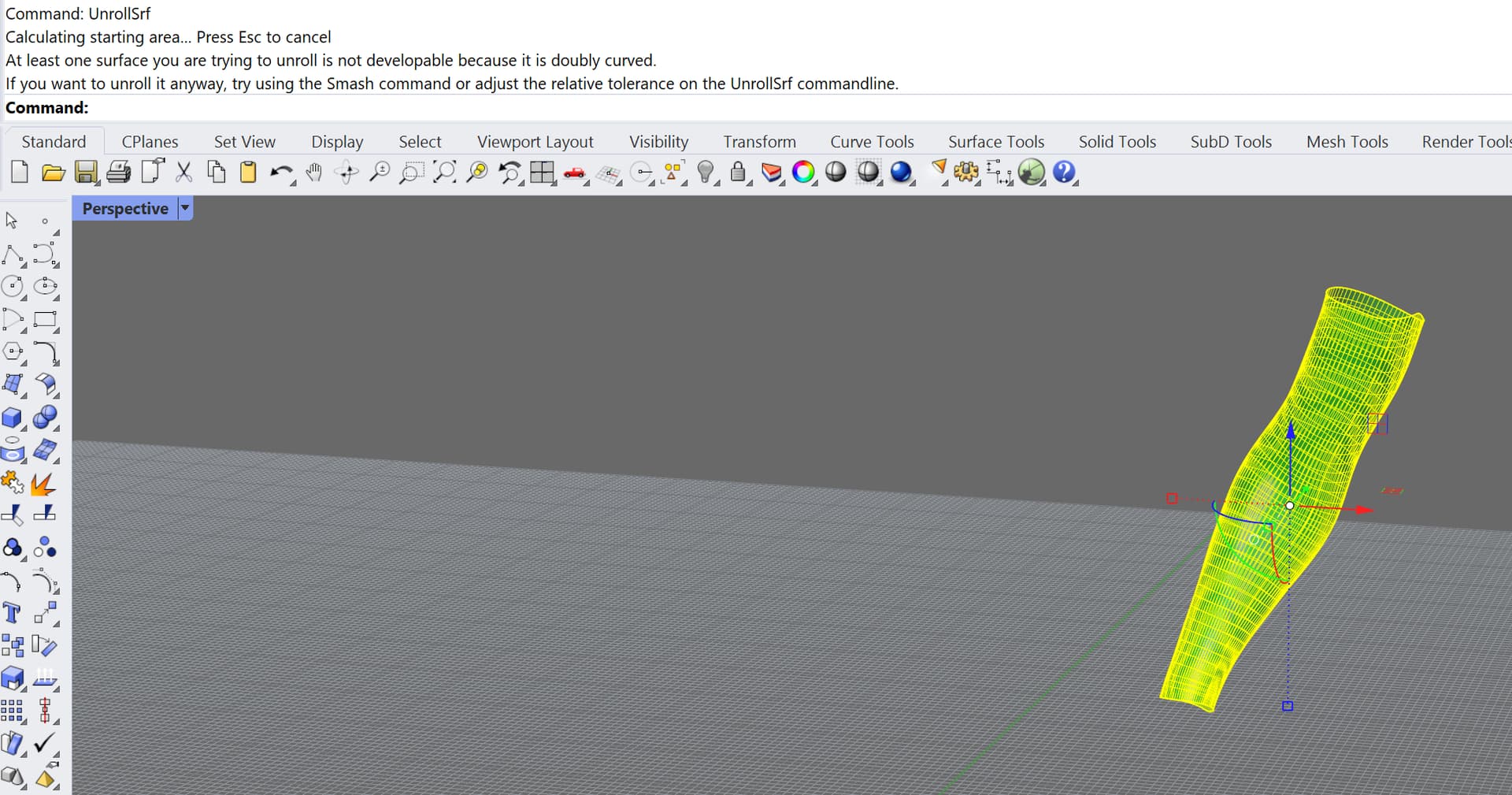Click the color wheel Properties icon
Screen dimensions: 1512x795
803,172
